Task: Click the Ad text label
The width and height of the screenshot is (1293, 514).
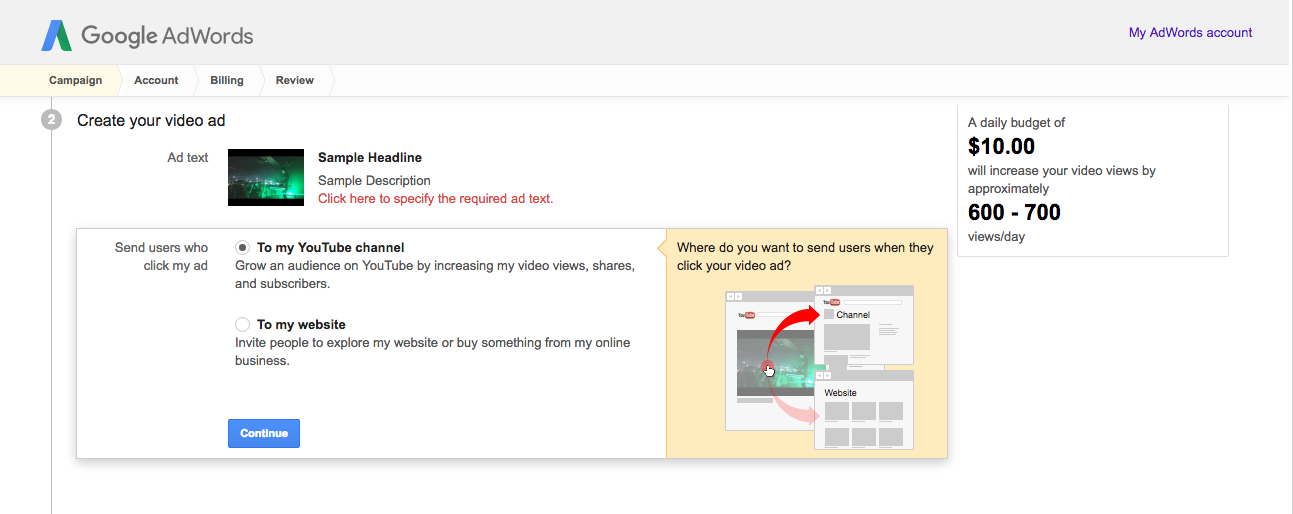Action: tap(188, 157)
